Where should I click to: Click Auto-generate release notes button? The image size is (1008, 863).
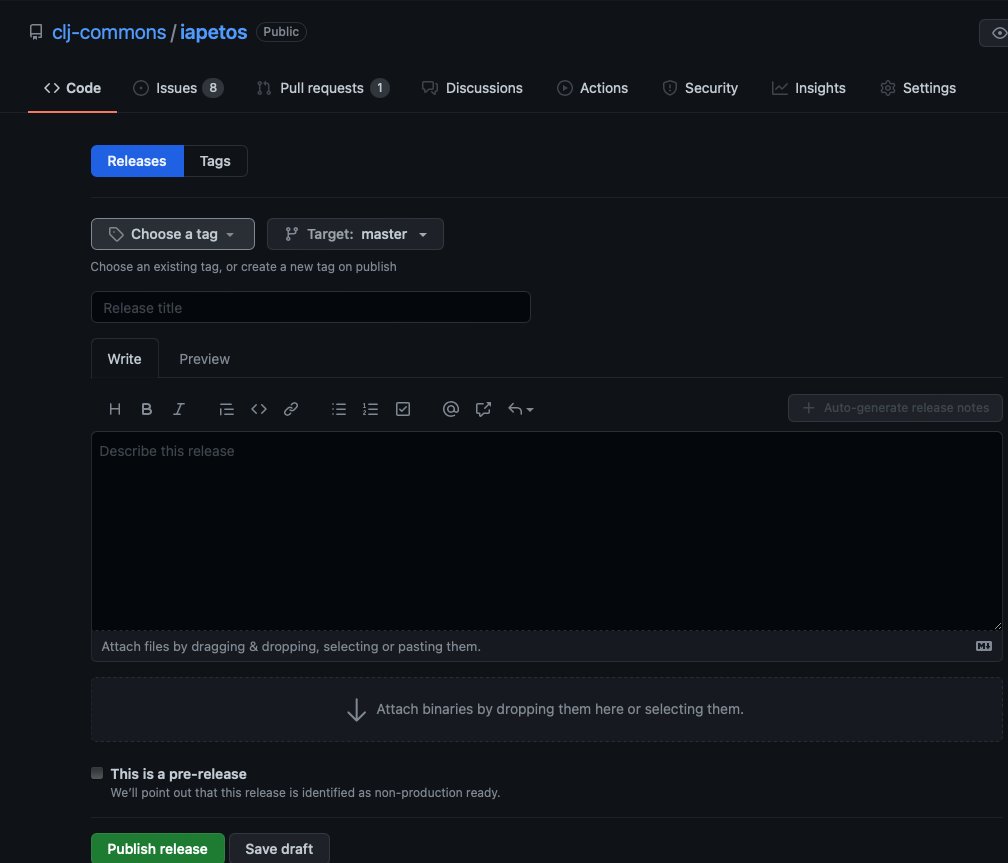point(895,408)
